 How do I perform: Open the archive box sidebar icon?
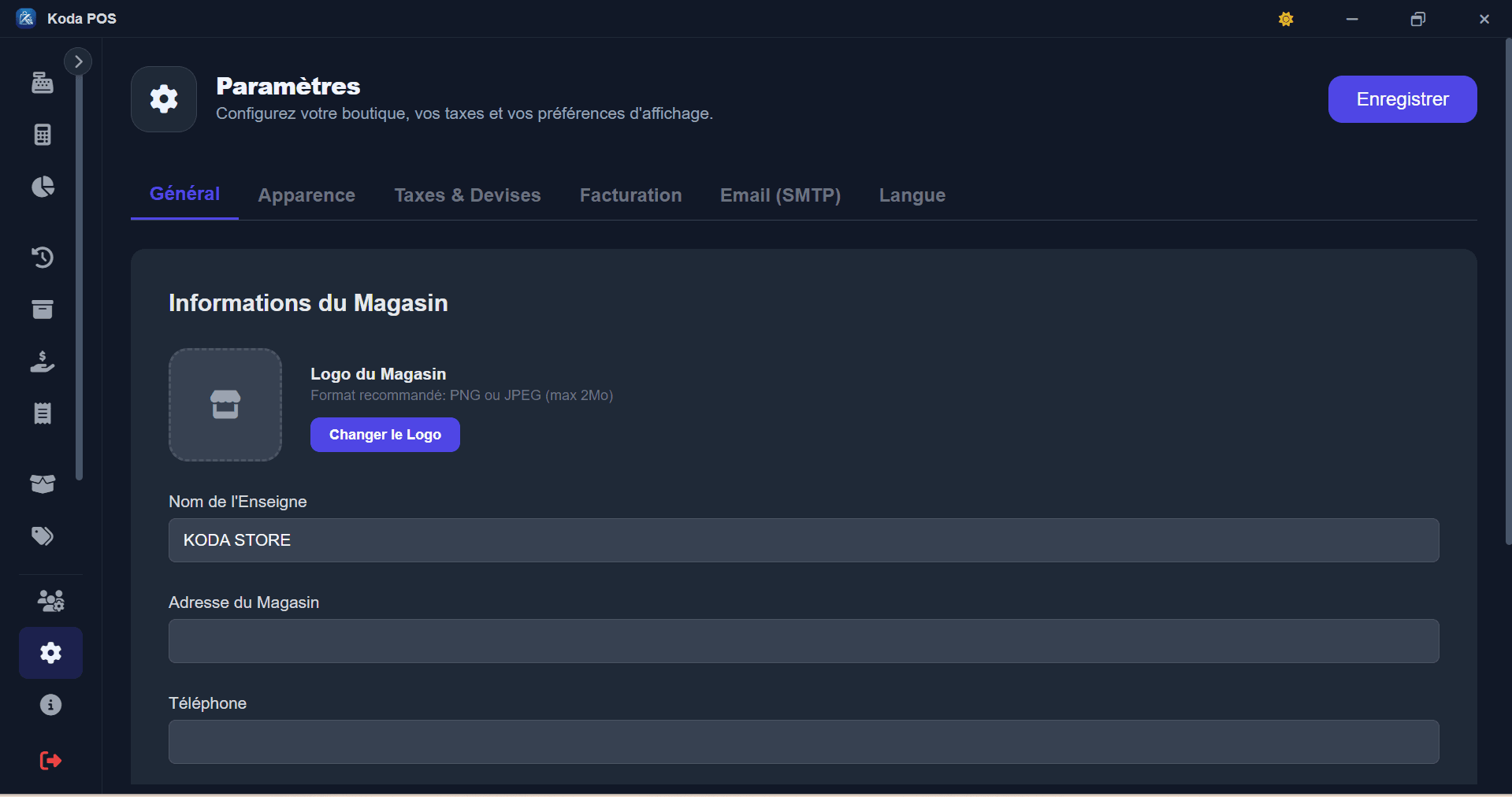coord(43,310)
